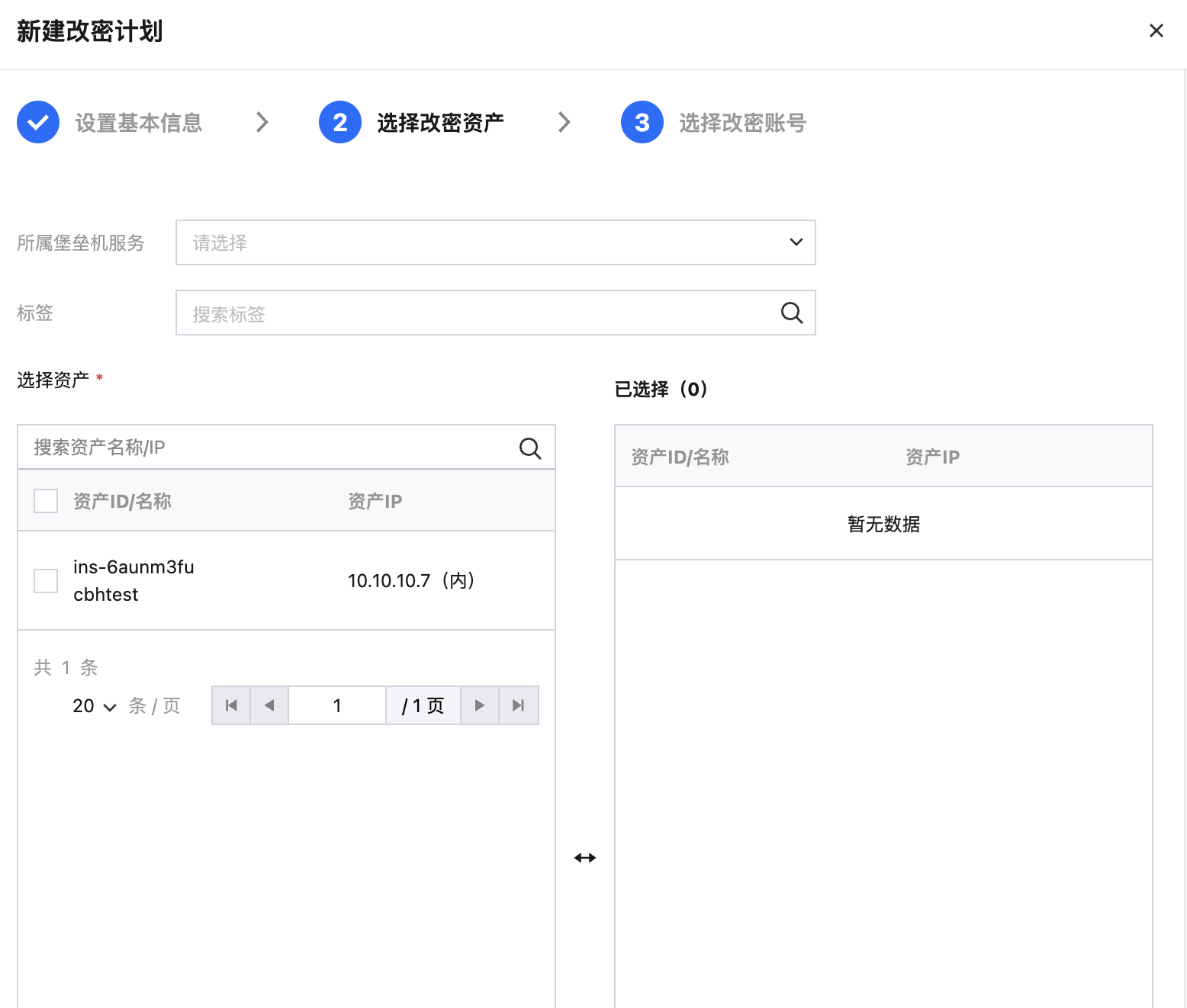The height and width of the screenshot is (1008, 1187).
Task: Go to next page of assets
Action: 480,705
